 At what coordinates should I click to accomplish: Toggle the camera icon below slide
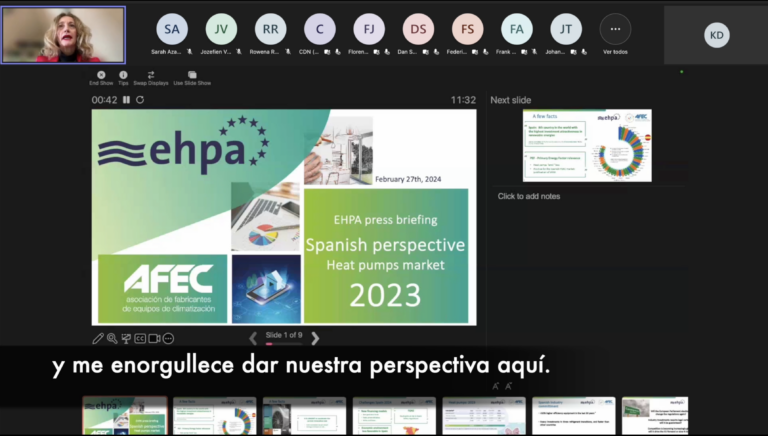click(x=154, y=339)
